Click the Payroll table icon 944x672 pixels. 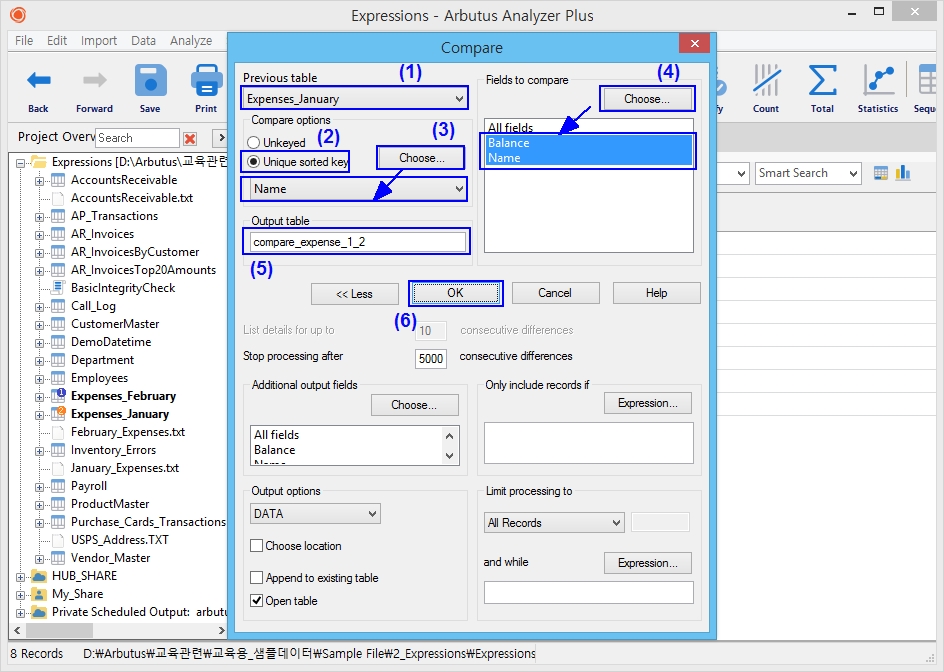(58, 486)
